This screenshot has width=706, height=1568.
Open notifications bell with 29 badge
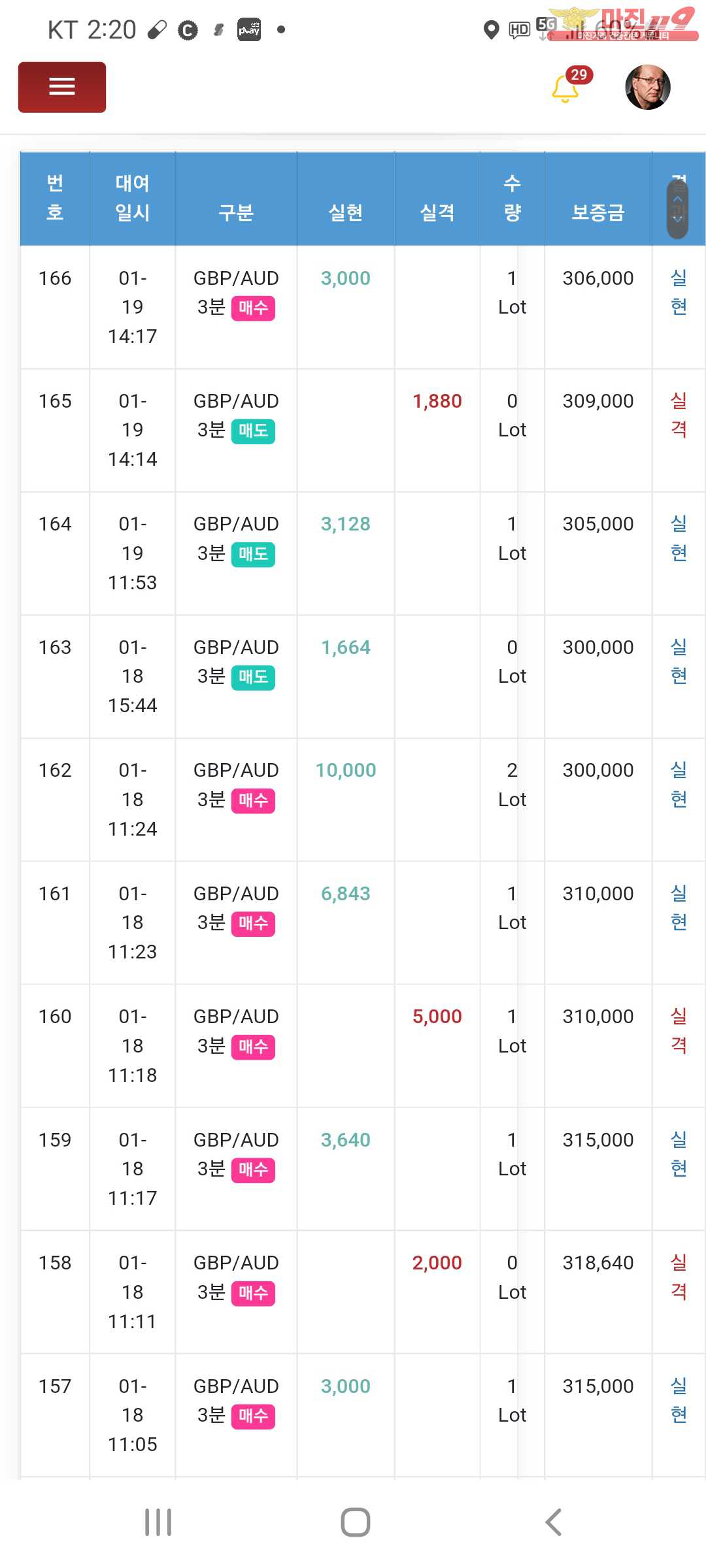pos(566,88)
